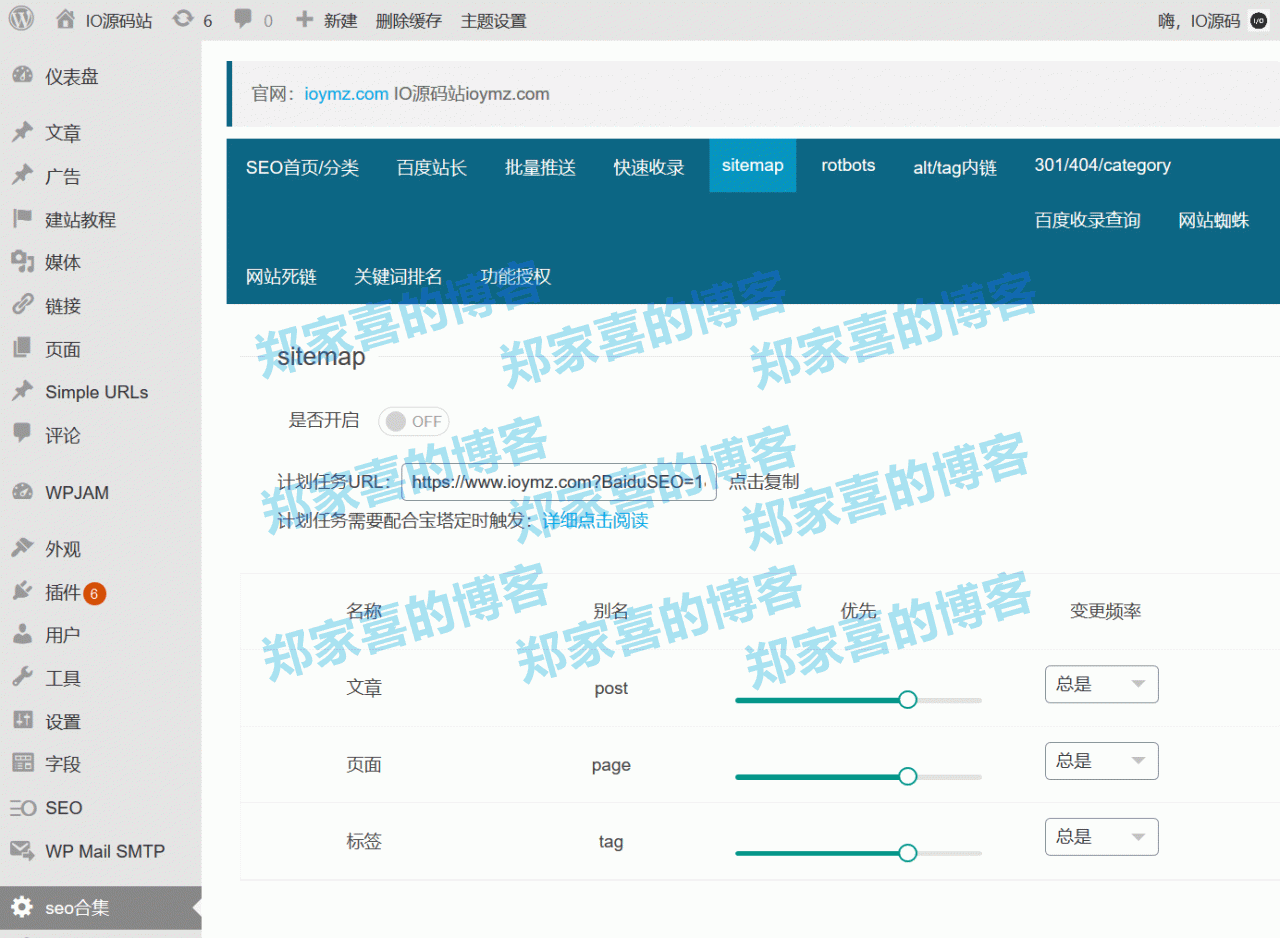Open the WordPress logo menu
Viewport: 1280px width, 938px height.
click(22, 19)
